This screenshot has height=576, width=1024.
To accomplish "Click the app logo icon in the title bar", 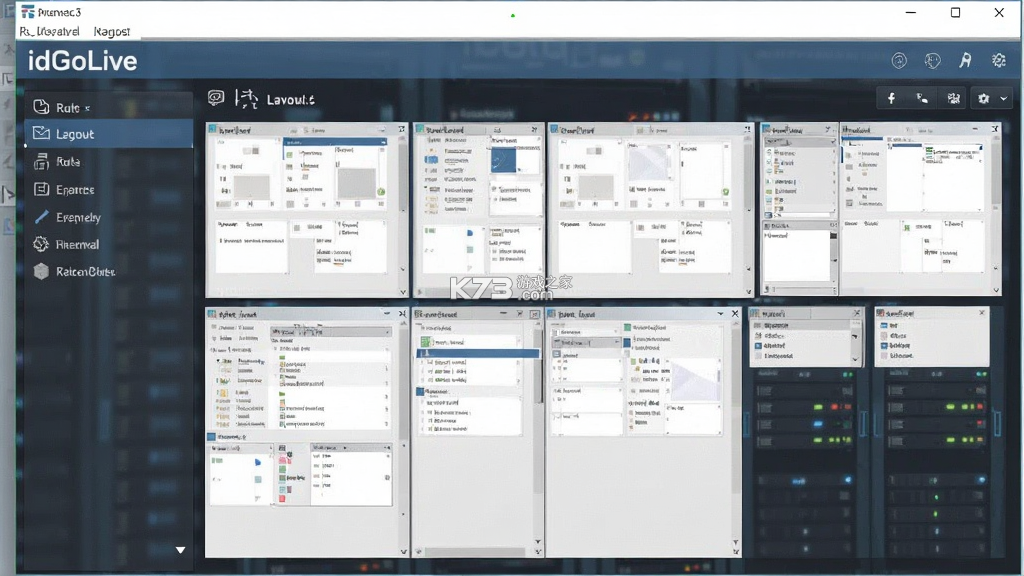I will 27,12.
